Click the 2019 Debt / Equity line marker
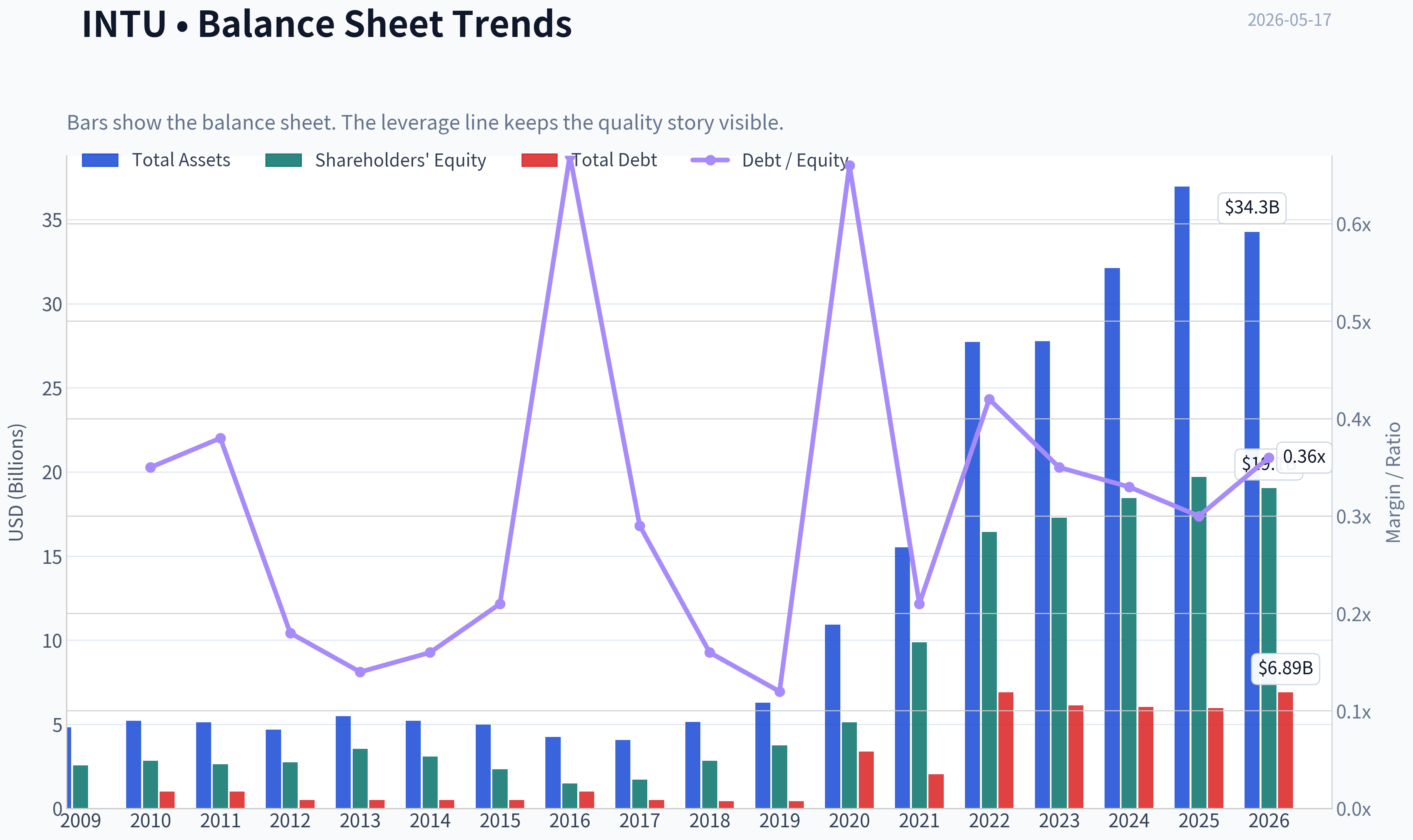Viewport: 1413px width, 840px height. 780,692
